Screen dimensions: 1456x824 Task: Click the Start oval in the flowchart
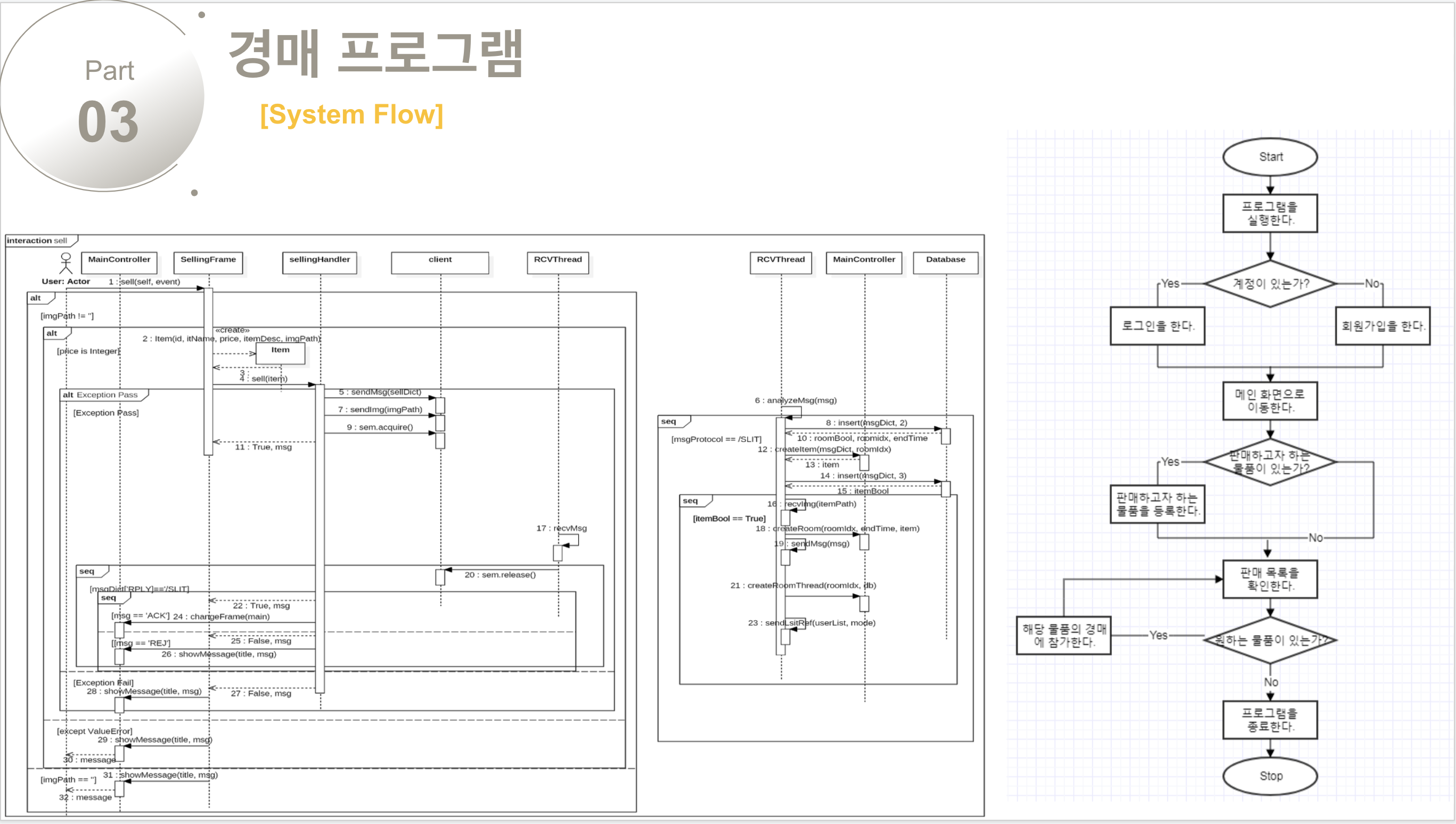pos(1270,157)
